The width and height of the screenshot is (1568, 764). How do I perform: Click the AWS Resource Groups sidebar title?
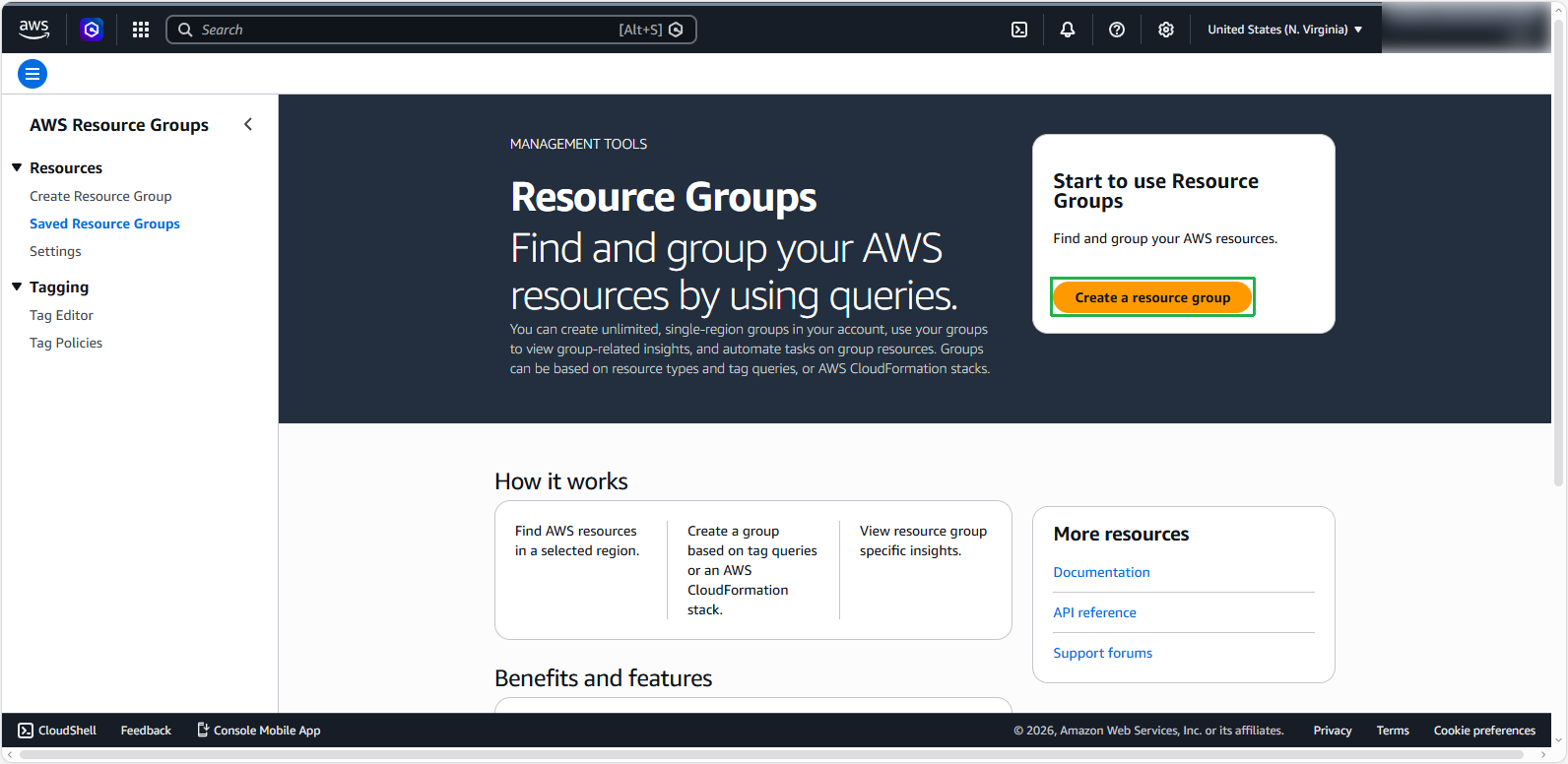119,125
